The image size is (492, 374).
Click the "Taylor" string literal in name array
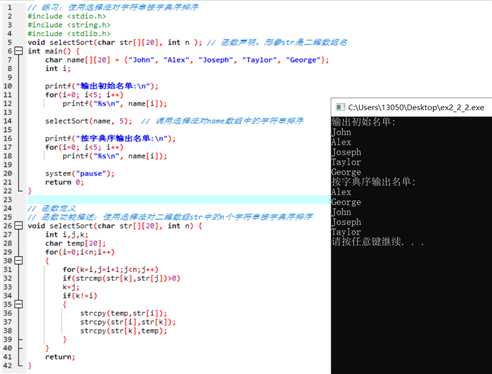point(260,60)
